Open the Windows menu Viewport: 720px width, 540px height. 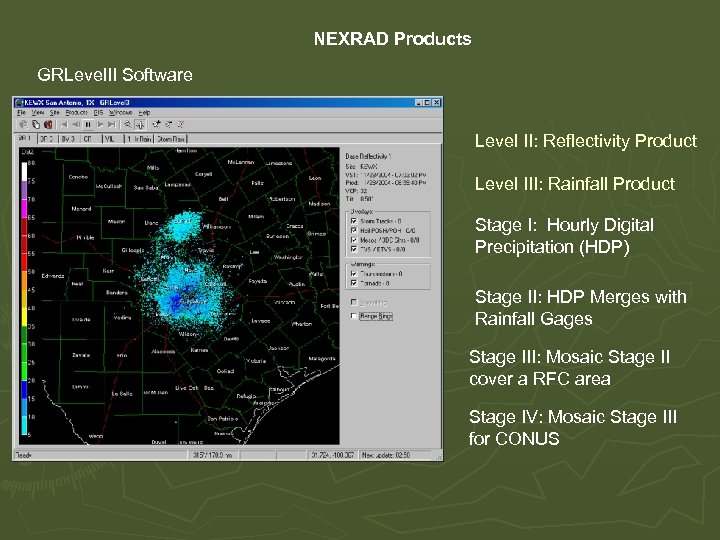(120, 112)
